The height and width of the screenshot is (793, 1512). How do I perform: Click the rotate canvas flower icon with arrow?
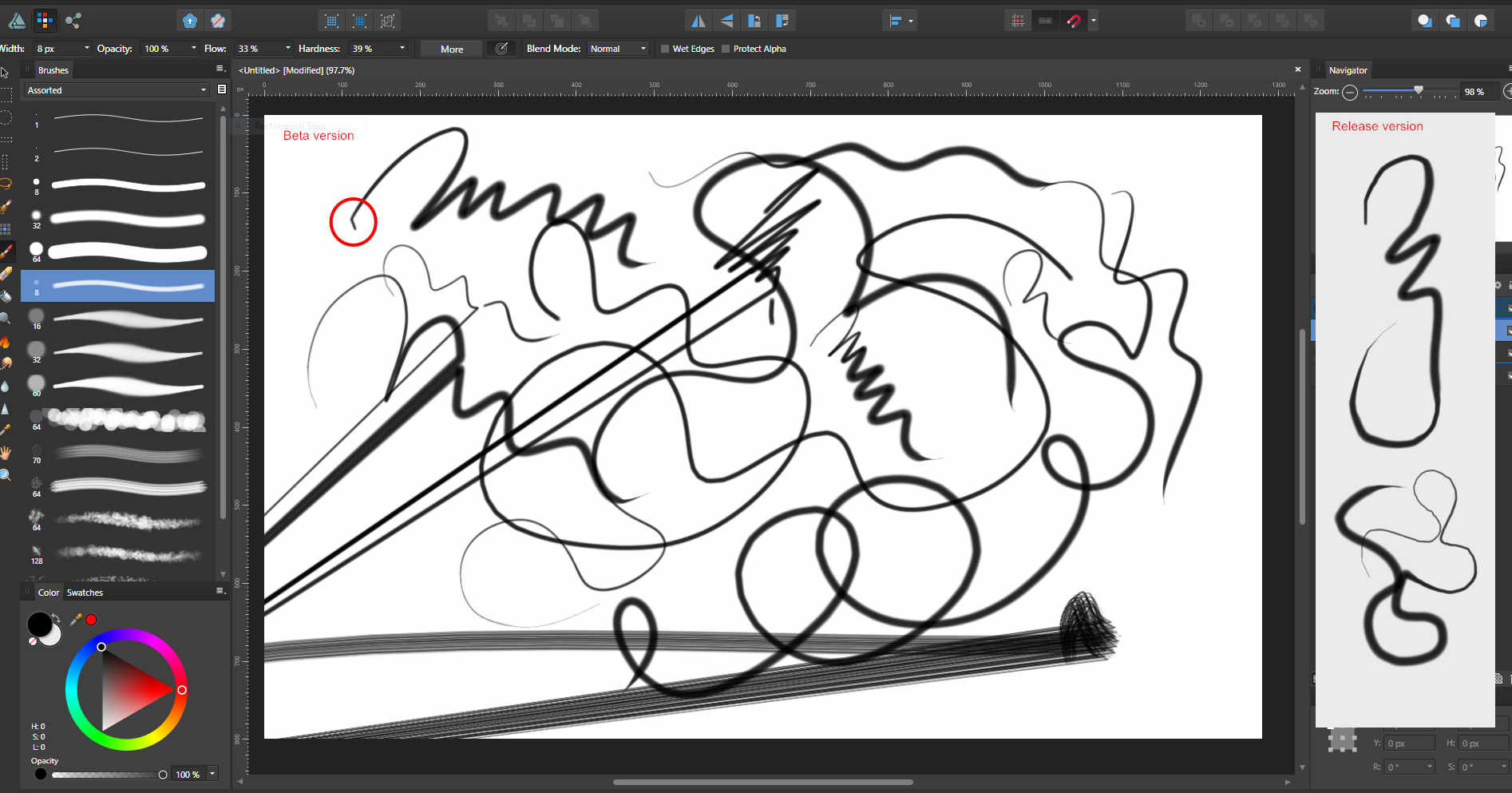click(x=189, y=21)
